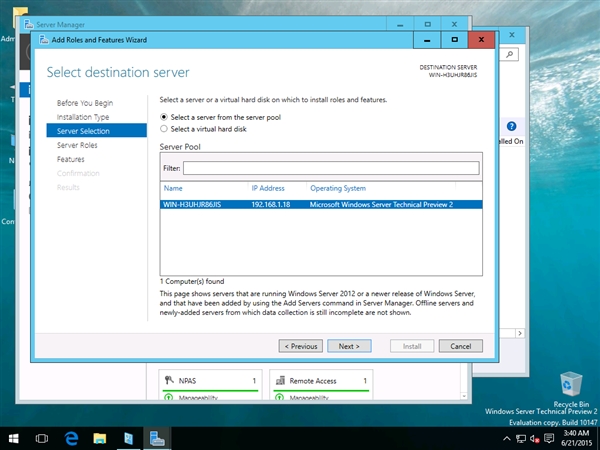Screen dimensions: 600x450
Task: Open the Recycle Bin on desktop
Action: pos(571,385)
